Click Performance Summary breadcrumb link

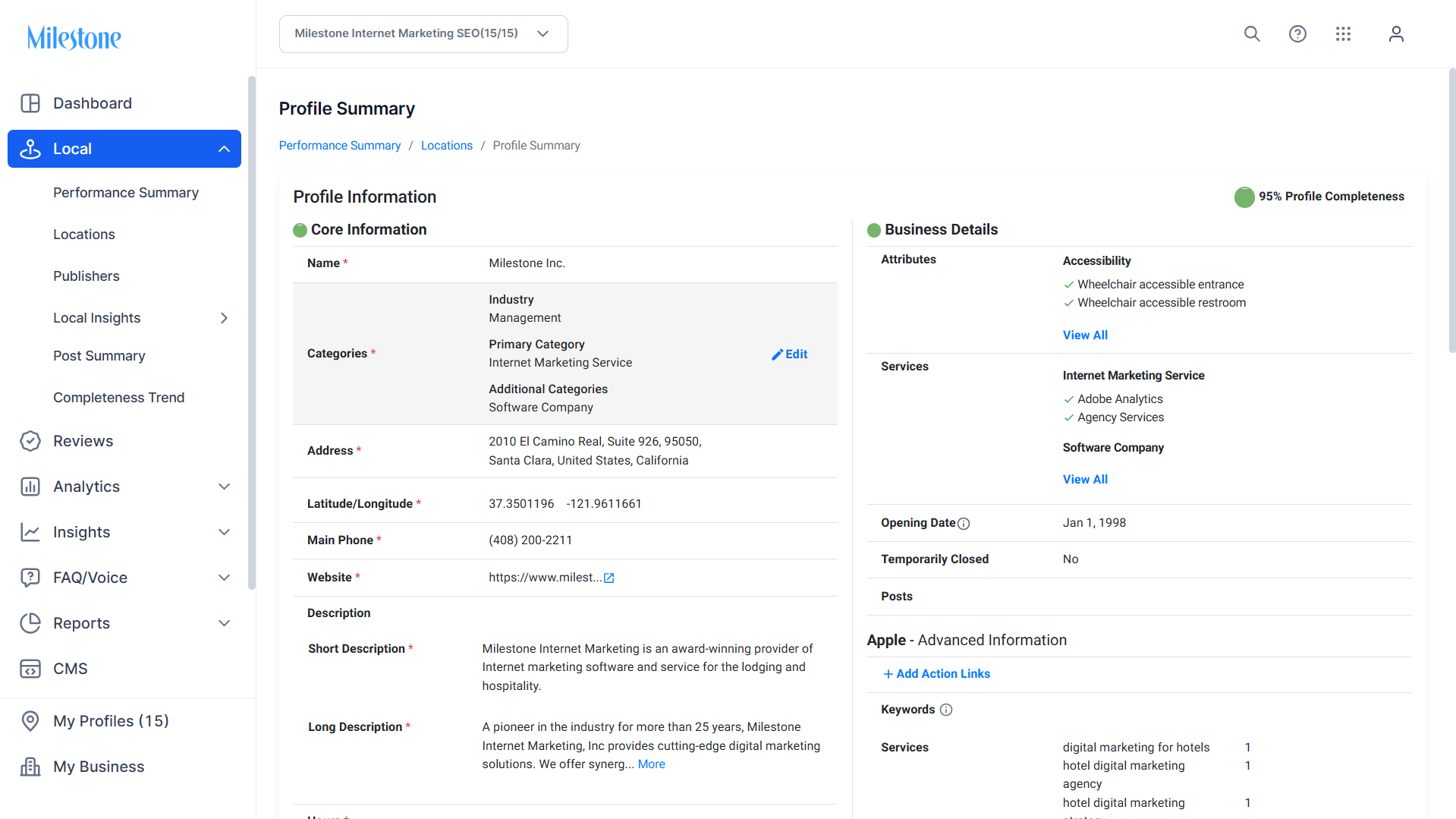pos(340,146)
